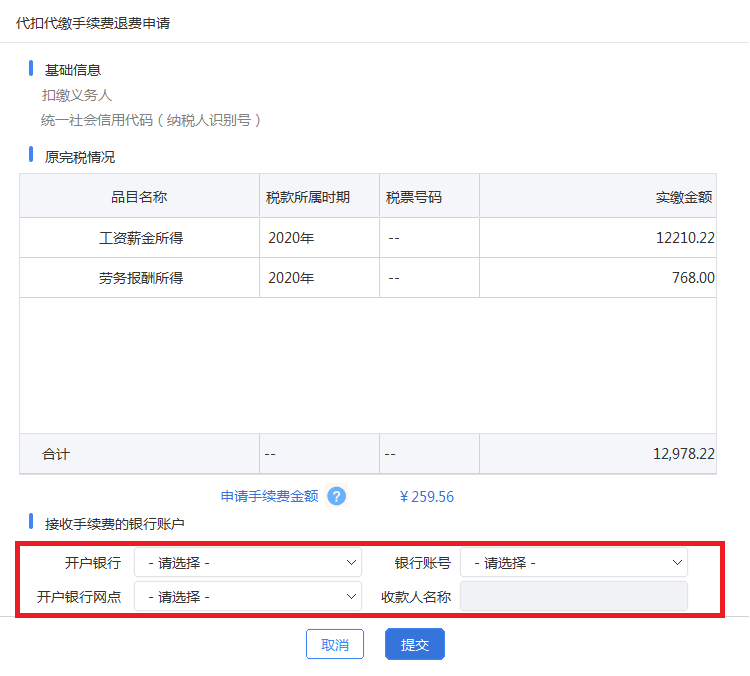The width and height of the screenshot is (750, 676).
Task: Click the help icon beside 申请手续费金额
Action: 336,496
